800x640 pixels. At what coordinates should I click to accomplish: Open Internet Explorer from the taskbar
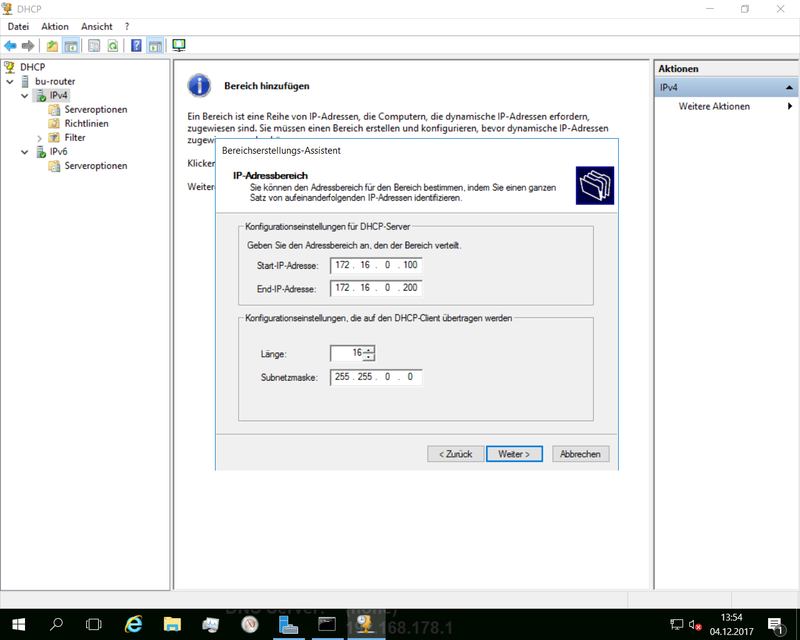pyautogui.click(x=133, y=624)
